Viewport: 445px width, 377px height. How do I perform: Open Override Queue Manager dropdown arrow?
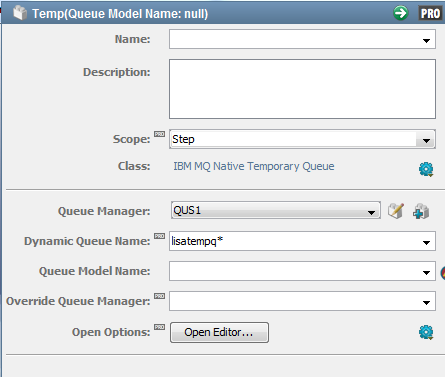click(426, 302)
